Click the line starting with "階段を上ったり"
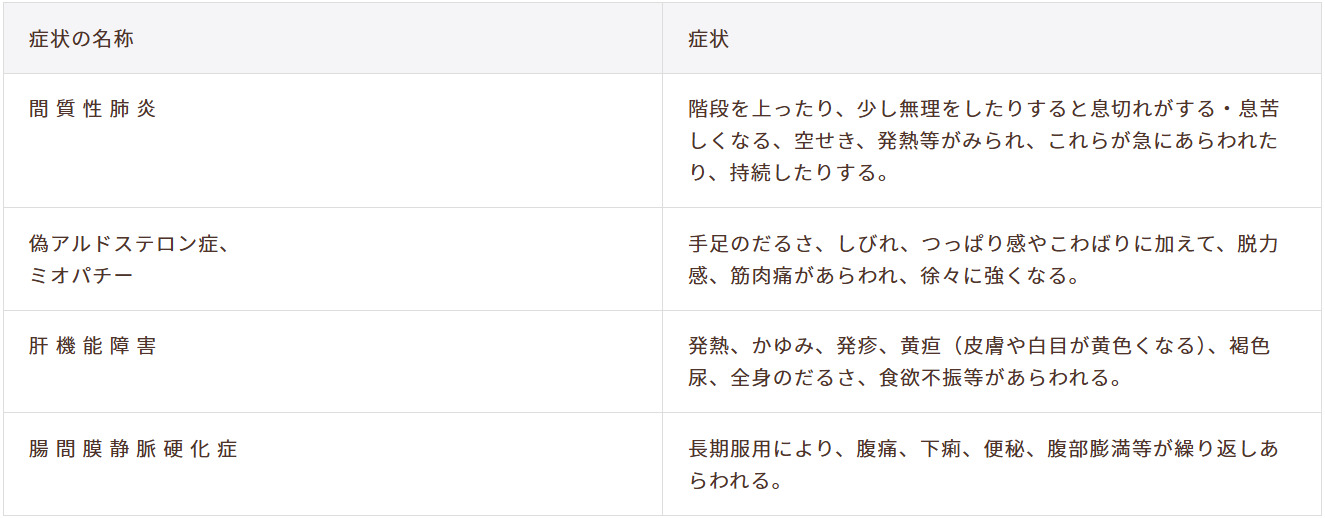The height and width of the screenshot is (518, 1325). point(982,109)
